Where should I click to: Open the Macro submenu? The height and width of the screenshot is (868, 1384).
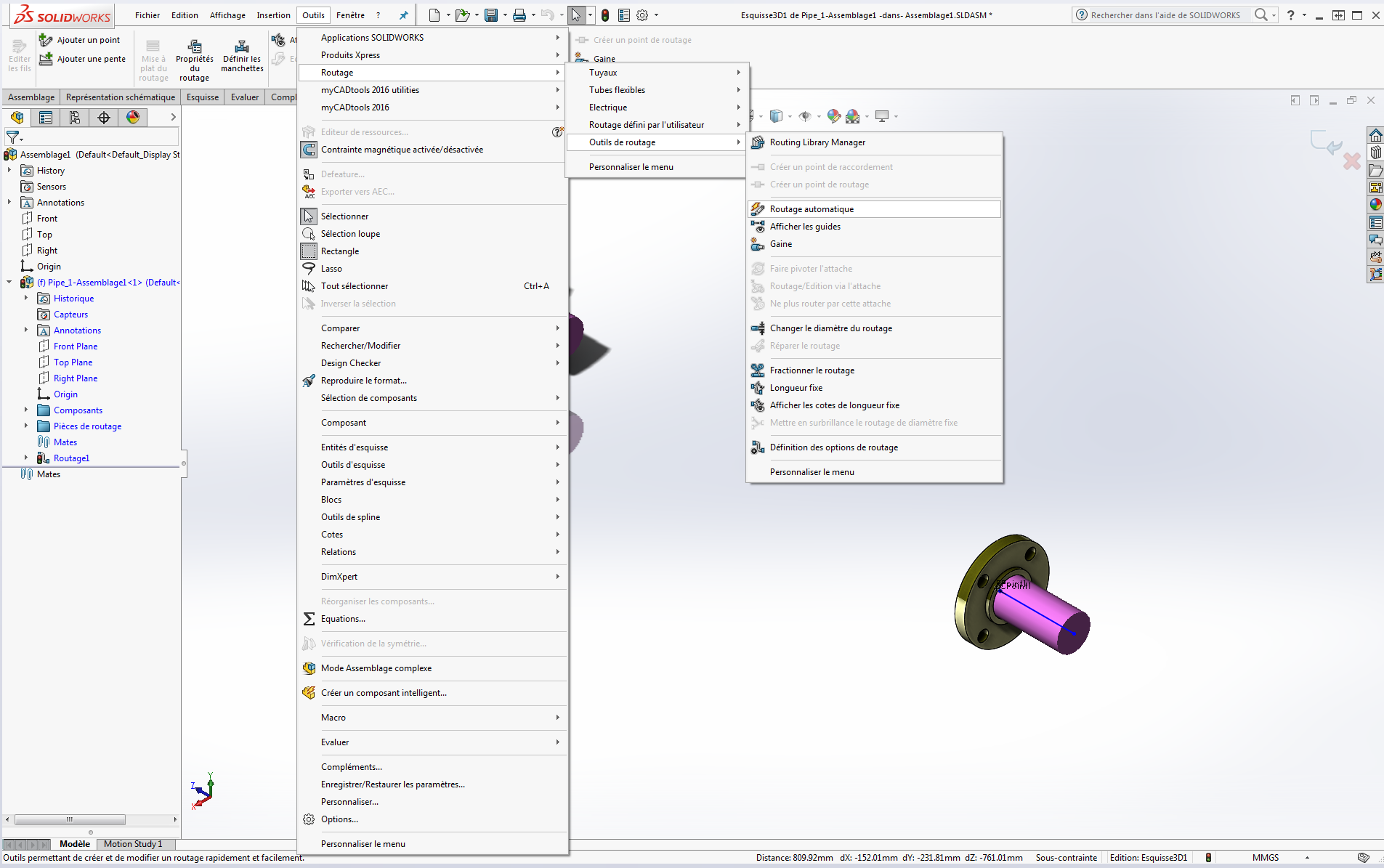(x=432, y=718)
